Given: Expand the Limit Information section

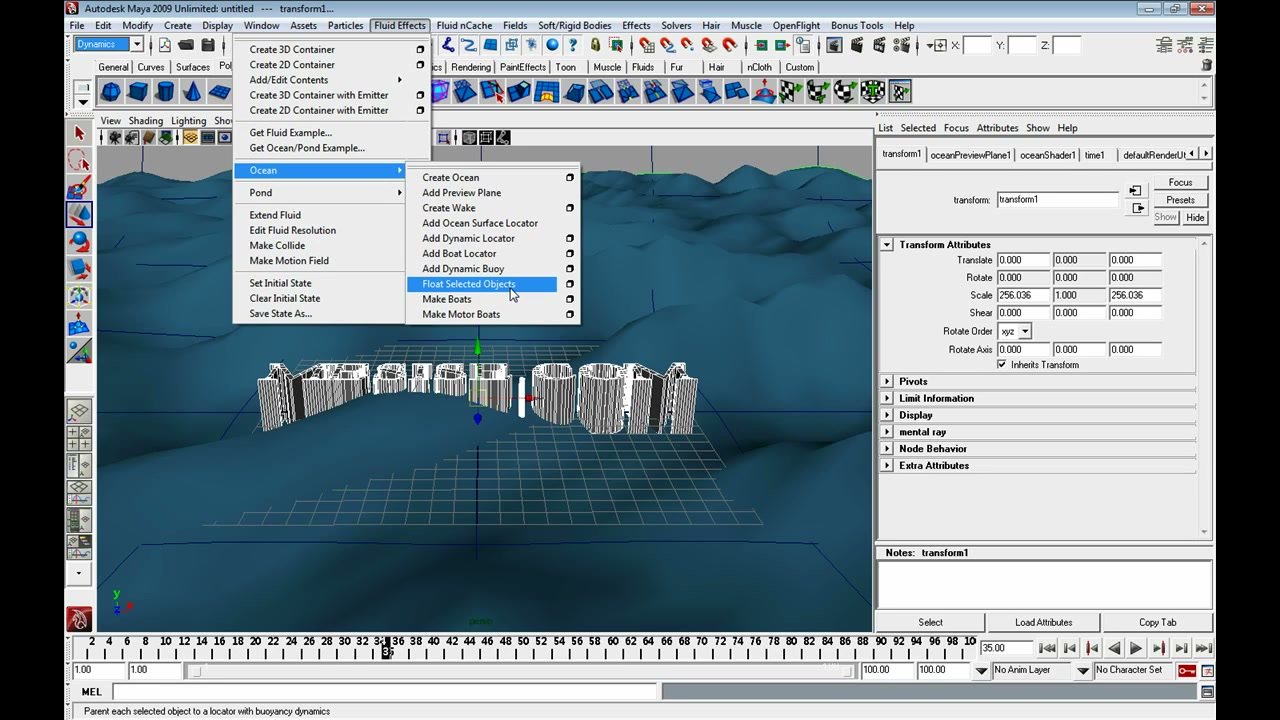Looking at the screenshot, I should click(x=887, y=398).
